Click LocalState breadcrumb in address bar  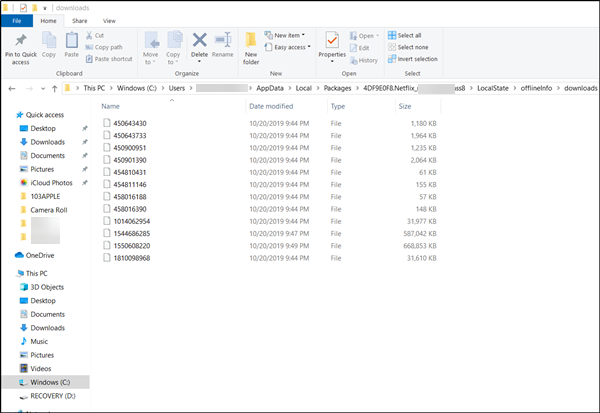493,88
